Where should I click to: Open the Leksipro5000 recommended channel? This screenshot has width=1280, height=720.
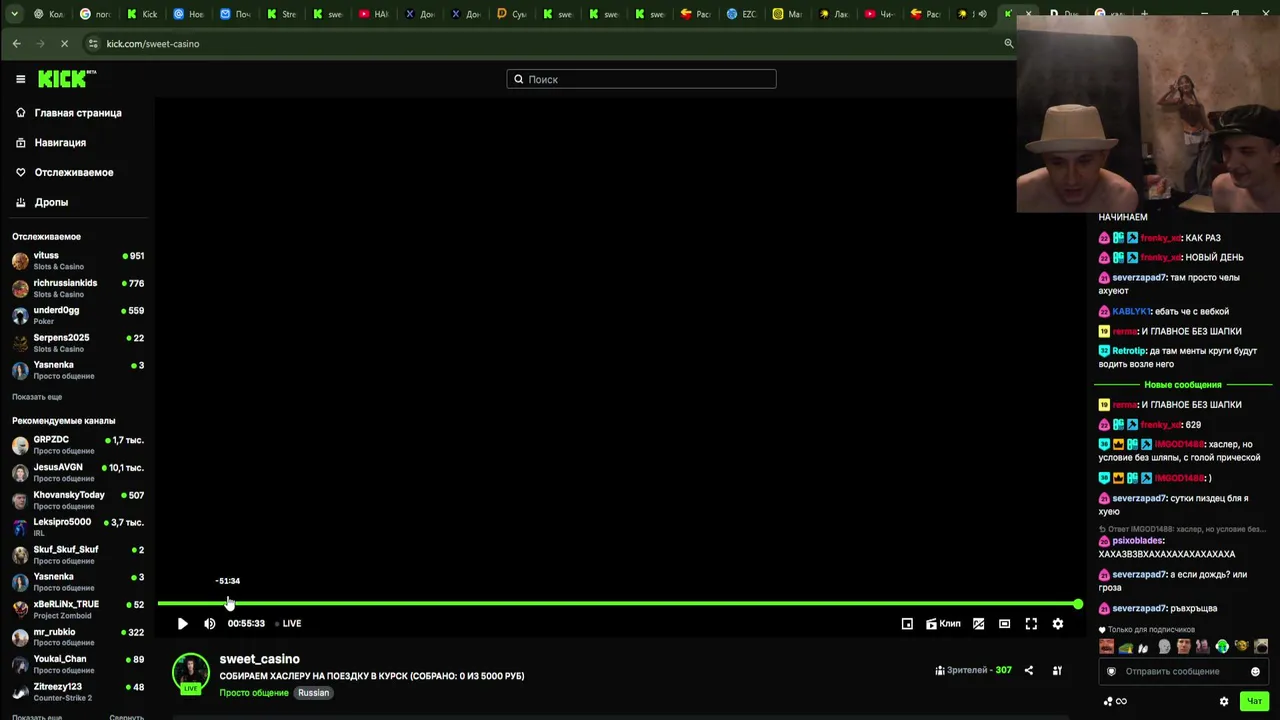[x=78, y=527]
